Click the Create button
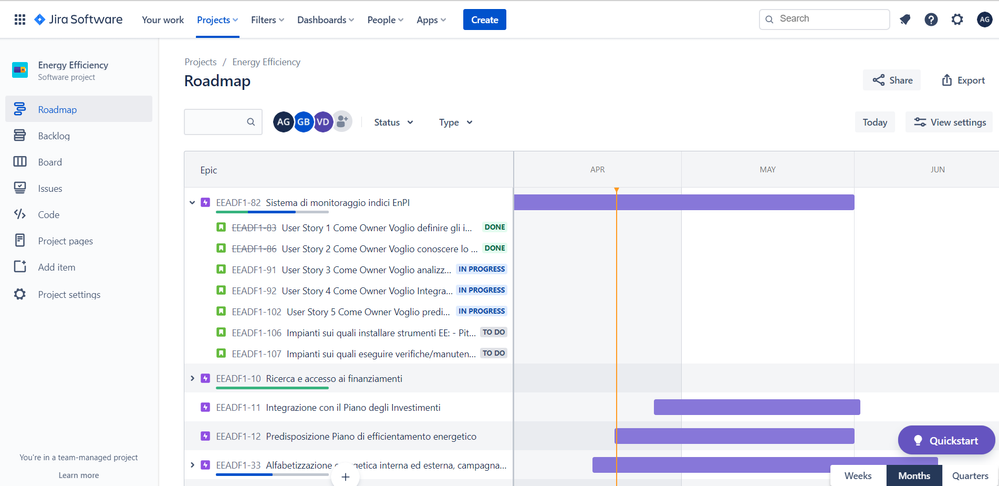This screenshot has height=486, width=999. tap(484, 20)
